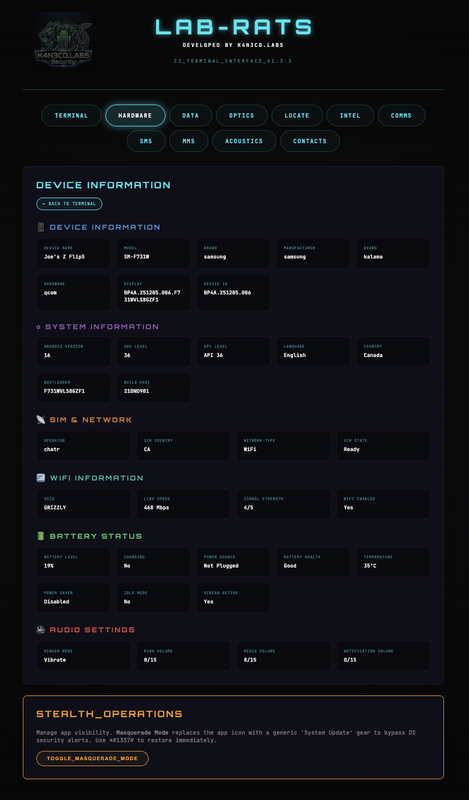This screenshot has width=469, height=800.
Task: Click the gear icon beside System Information
Action: [x=38, y=327]
